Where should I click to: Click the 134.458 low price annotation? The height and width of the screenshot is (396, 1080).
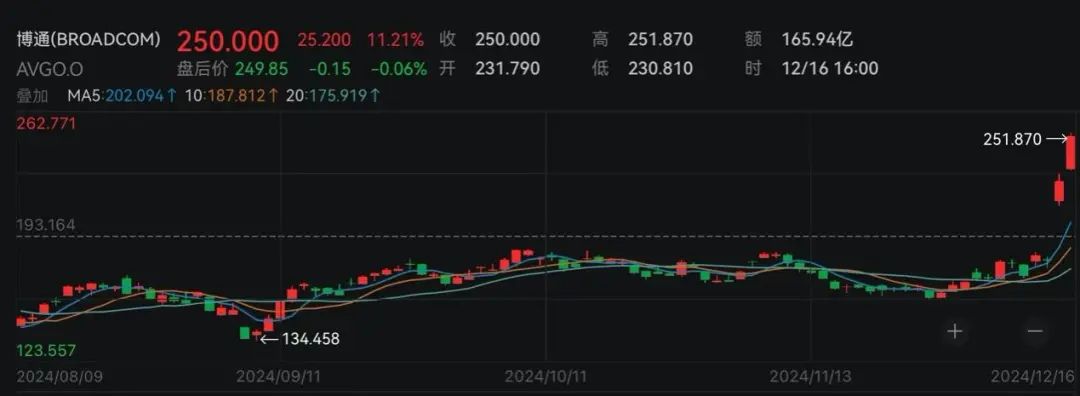coord(310,338)
